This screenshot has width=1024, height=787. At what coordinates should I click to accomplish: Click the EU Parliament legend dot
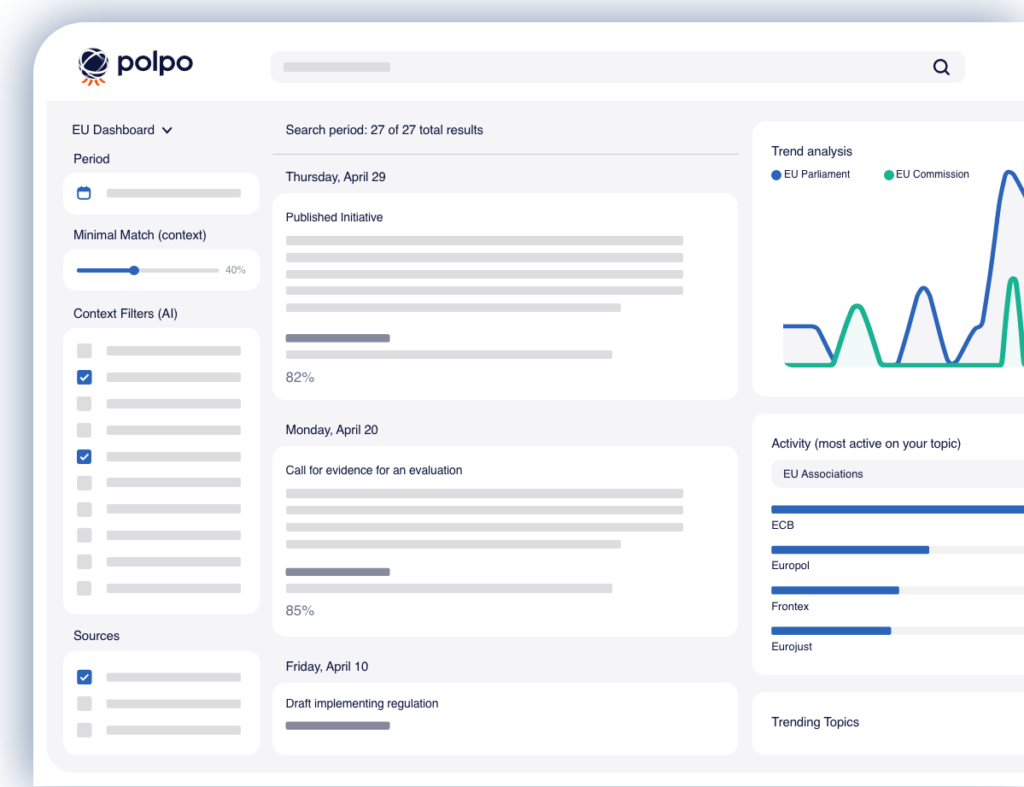[x=776, y=175]
